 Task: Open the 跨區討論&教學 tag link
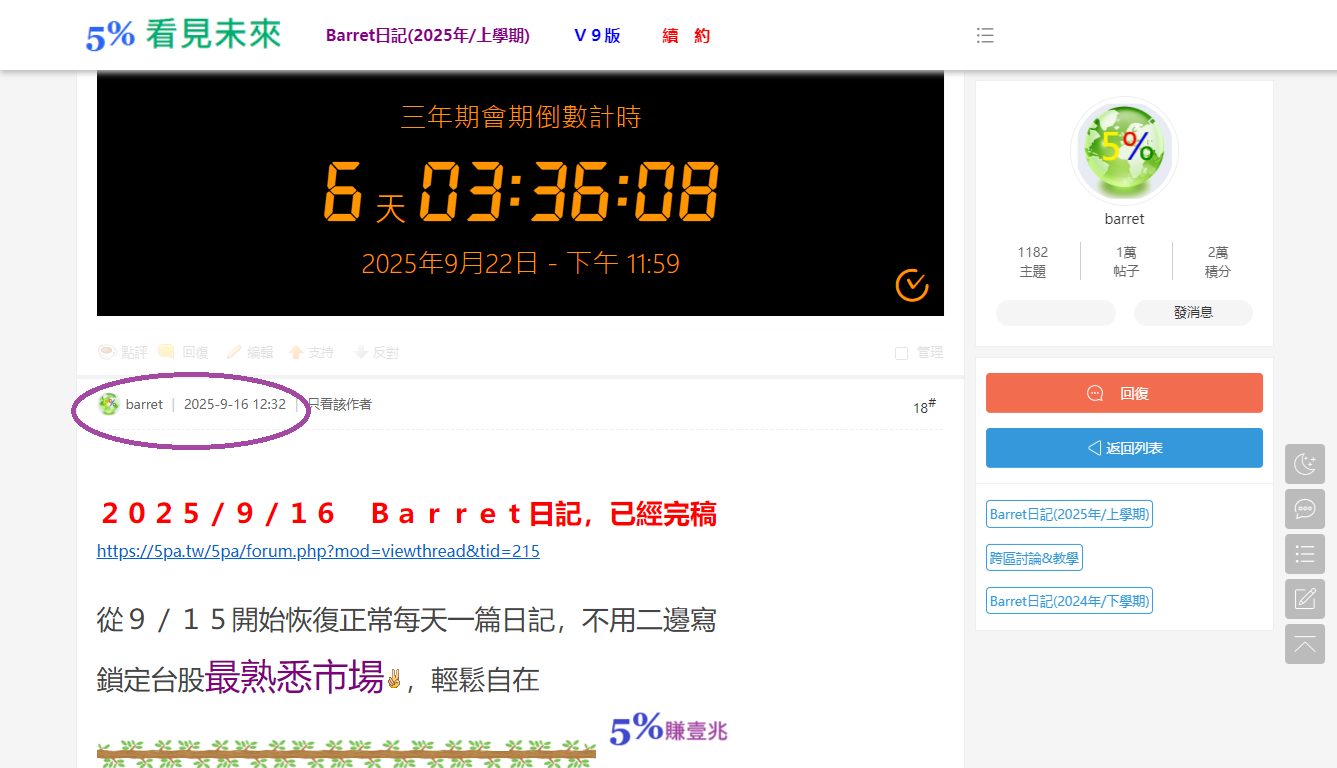(1034, 558)
